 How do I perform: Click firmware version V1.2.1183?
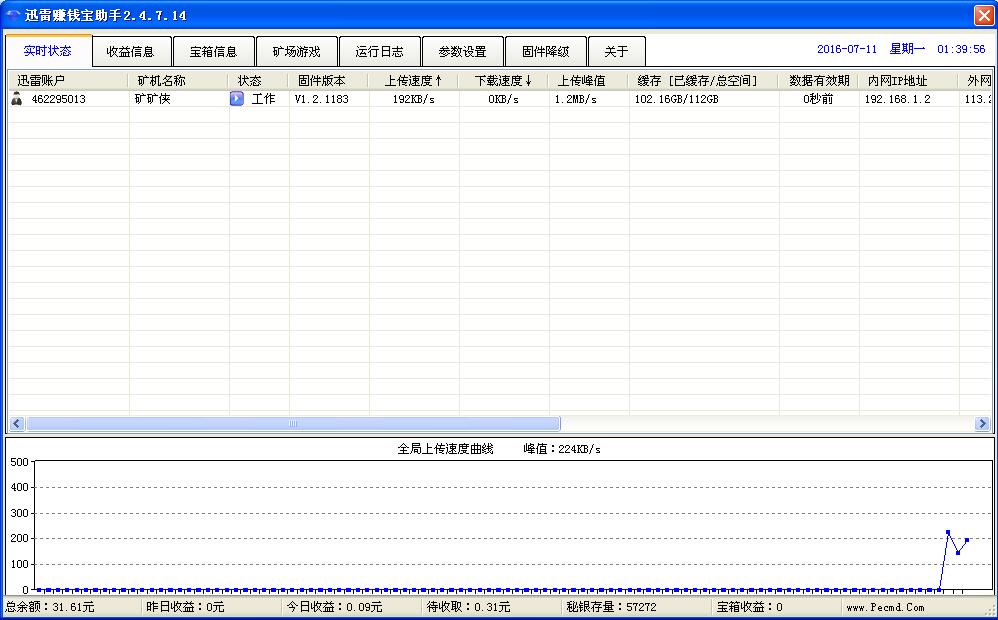[321, 99]
